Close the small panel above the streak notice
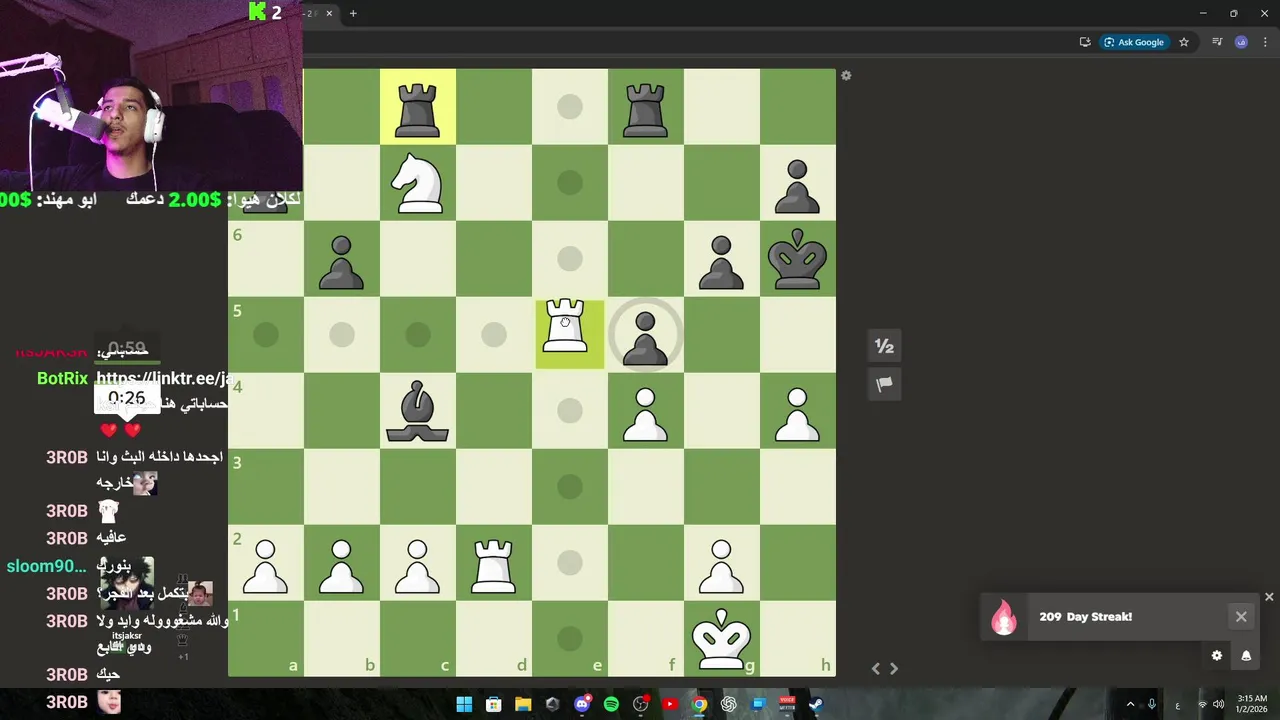This screenshot has width=1280, height=720. pos(1269,597)
